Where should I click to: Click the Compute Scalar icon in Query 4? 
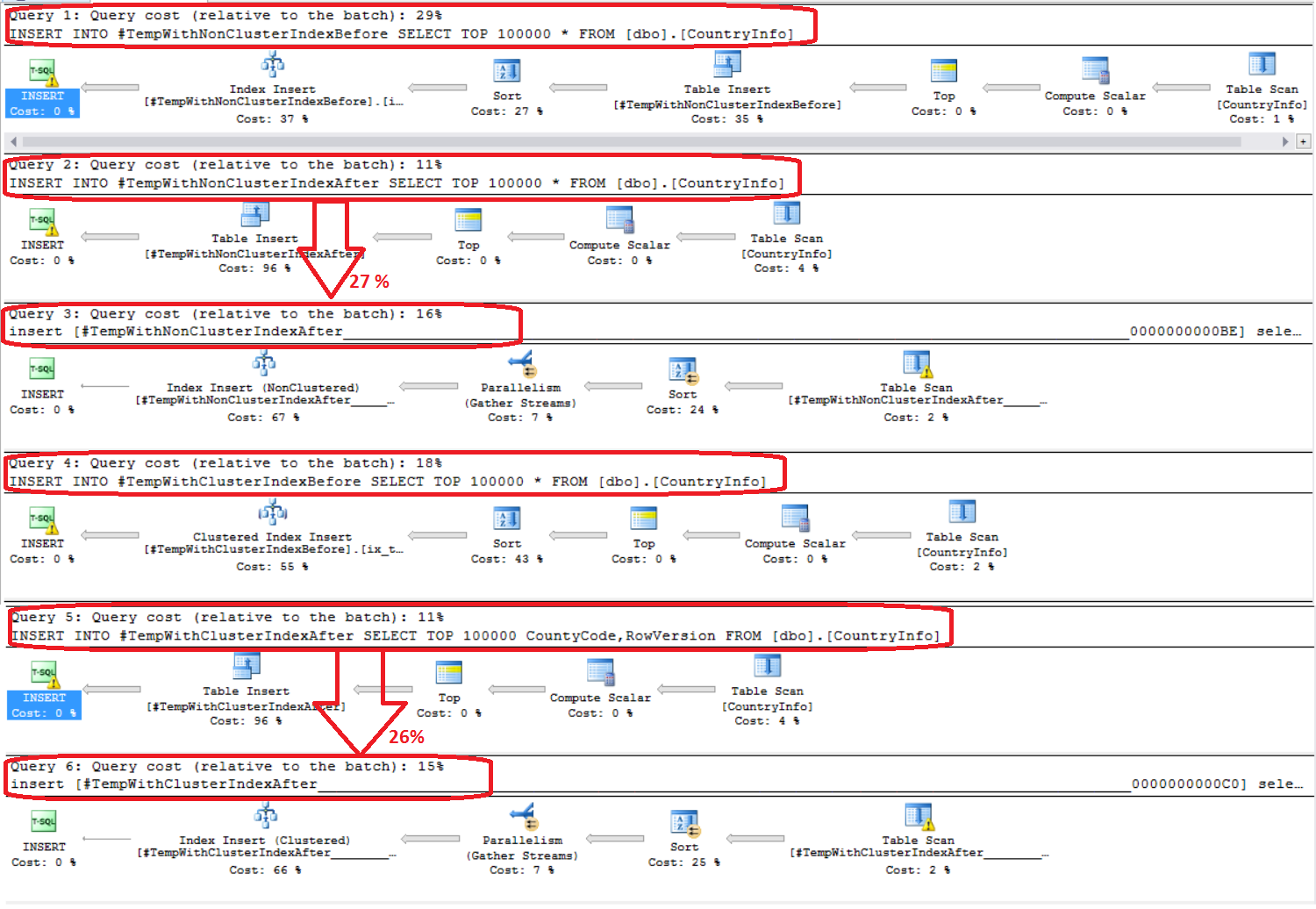[795, 519]
